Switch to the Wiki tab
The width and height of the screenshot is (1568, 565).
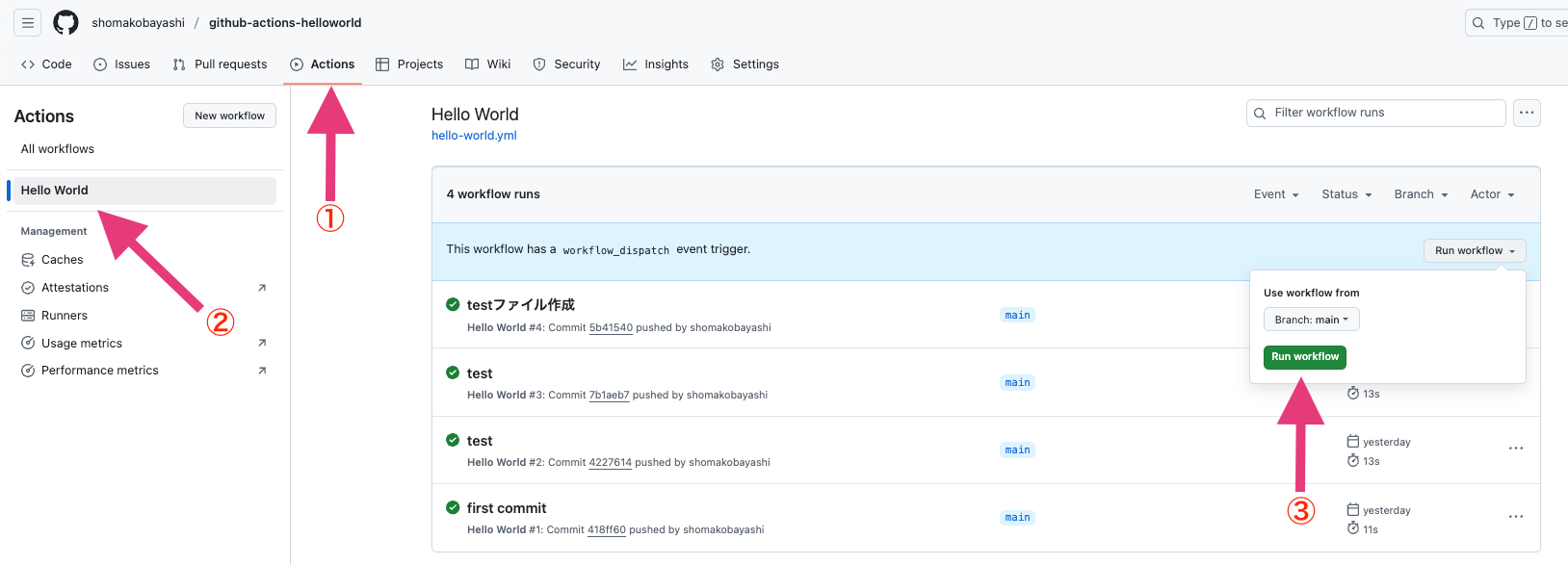coord(488,64)
